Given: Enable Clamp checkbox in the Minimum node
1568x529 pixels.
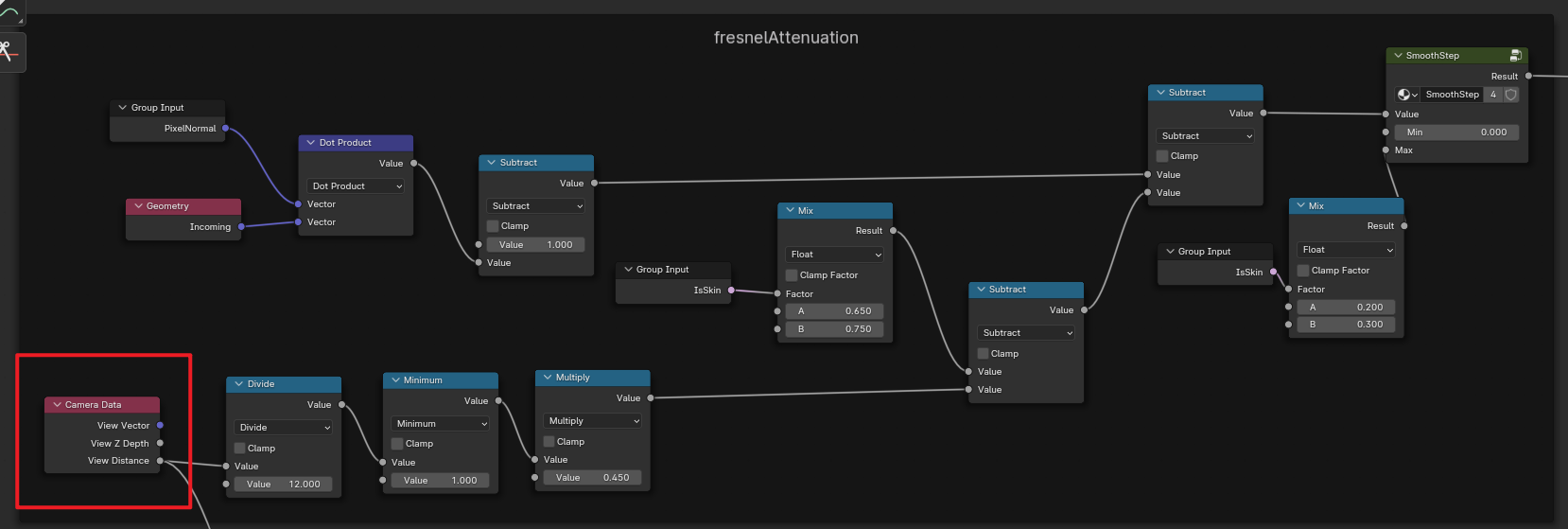Looking at the screenshot, I should 397,444.
